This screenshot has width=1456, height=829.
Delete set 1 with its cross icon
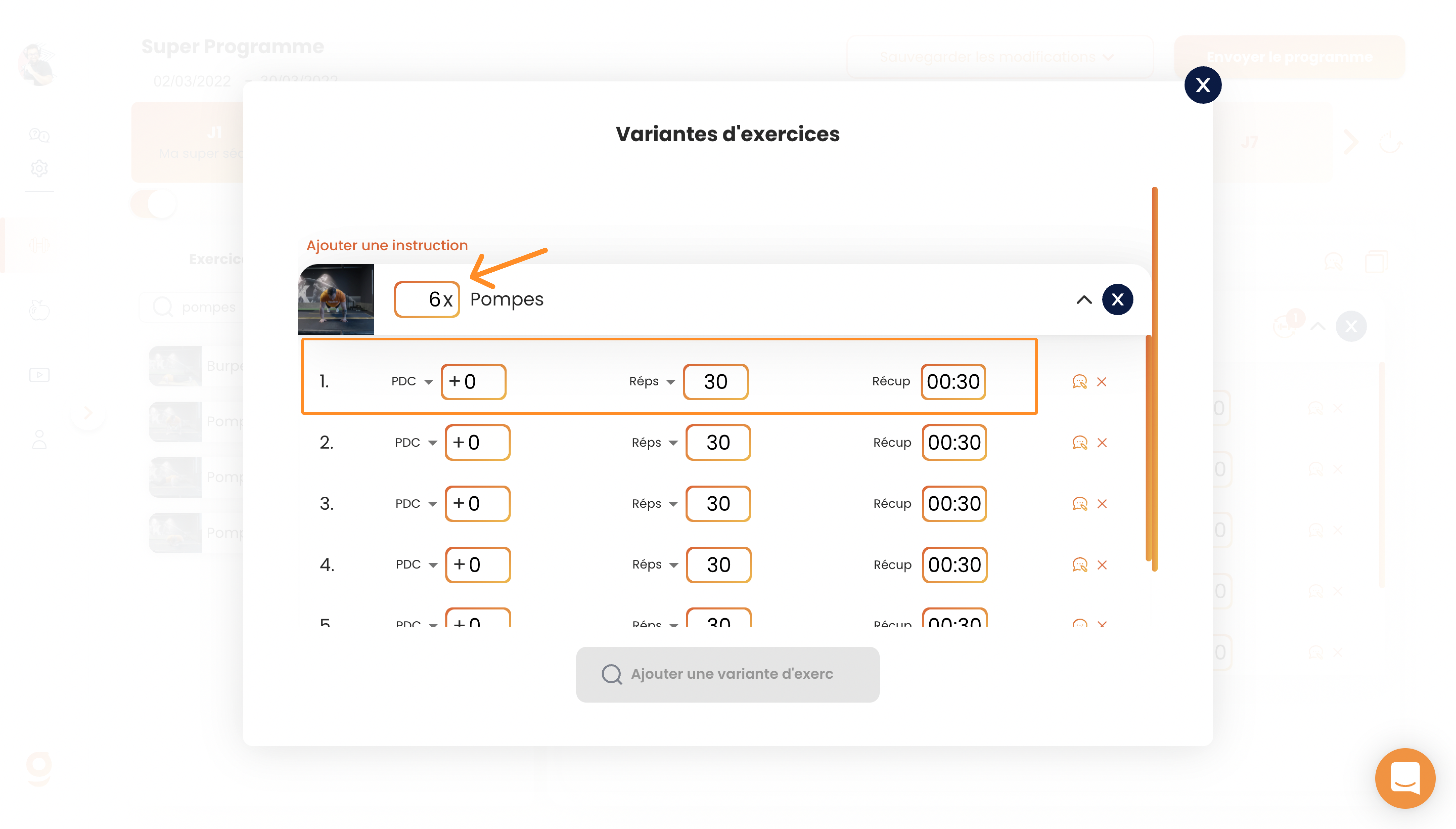click(x=1102, y=381)
